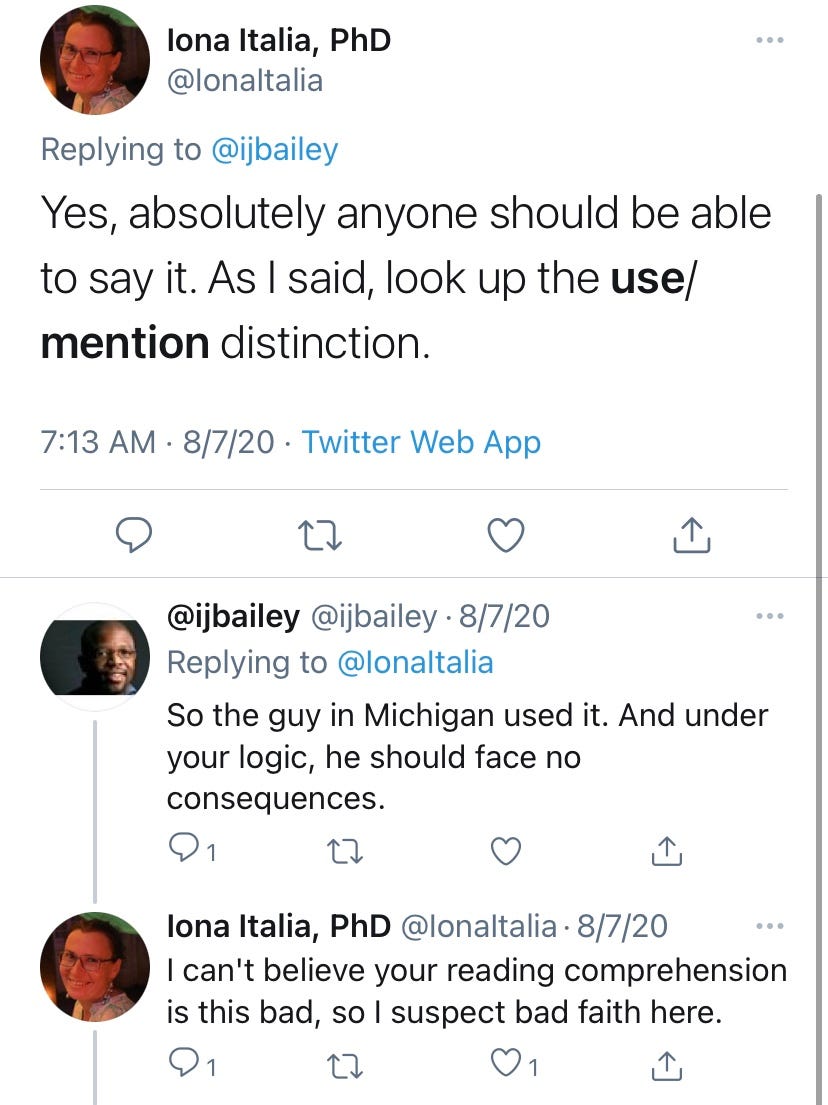Screen dimensions: 828x1105
Task: Share the 'bad faith' reply tweet
Action: tap(666, 1068)
